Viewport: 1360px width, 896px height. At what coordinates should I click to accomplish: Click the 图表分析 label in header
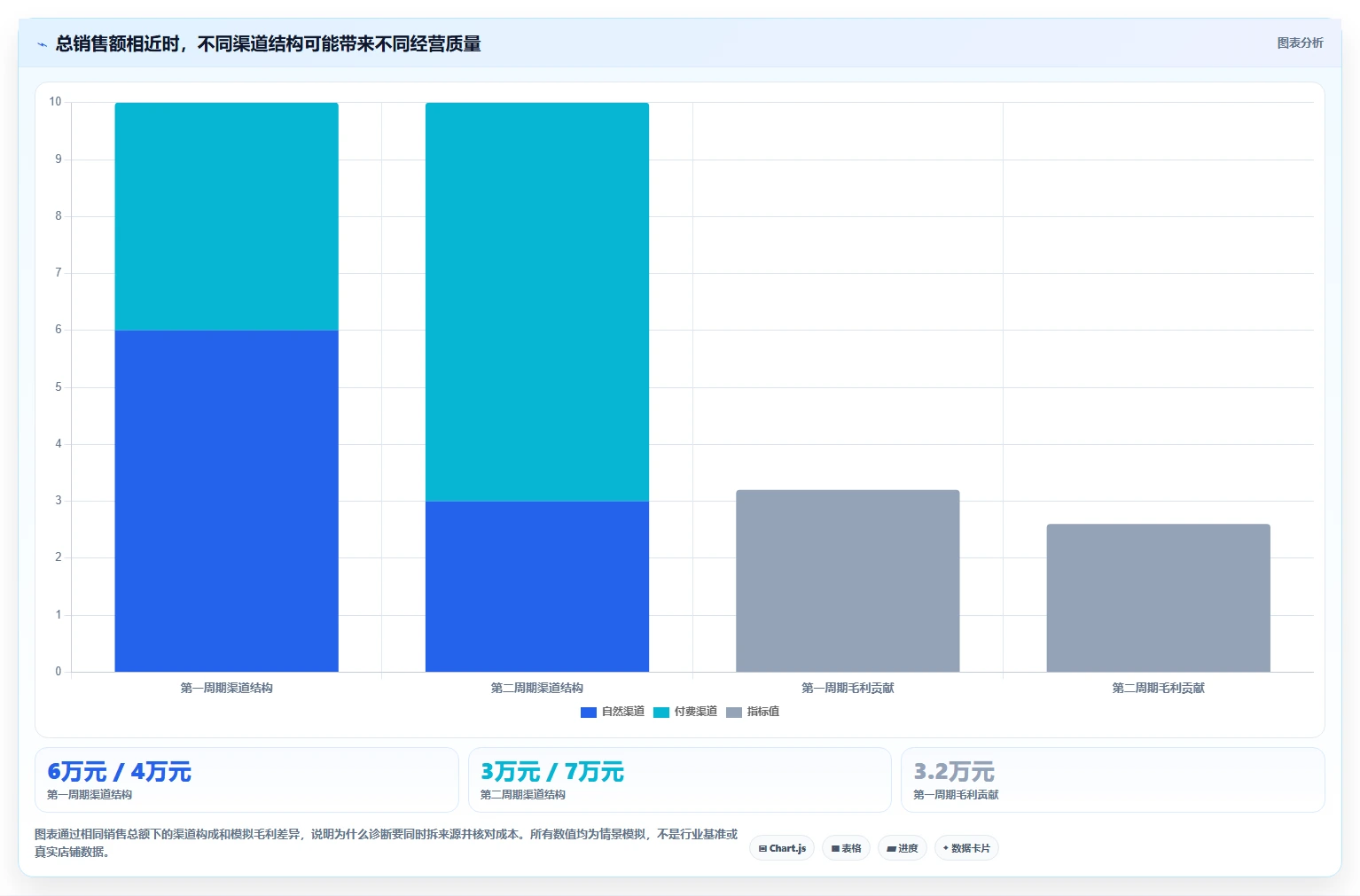[1300, 43]
